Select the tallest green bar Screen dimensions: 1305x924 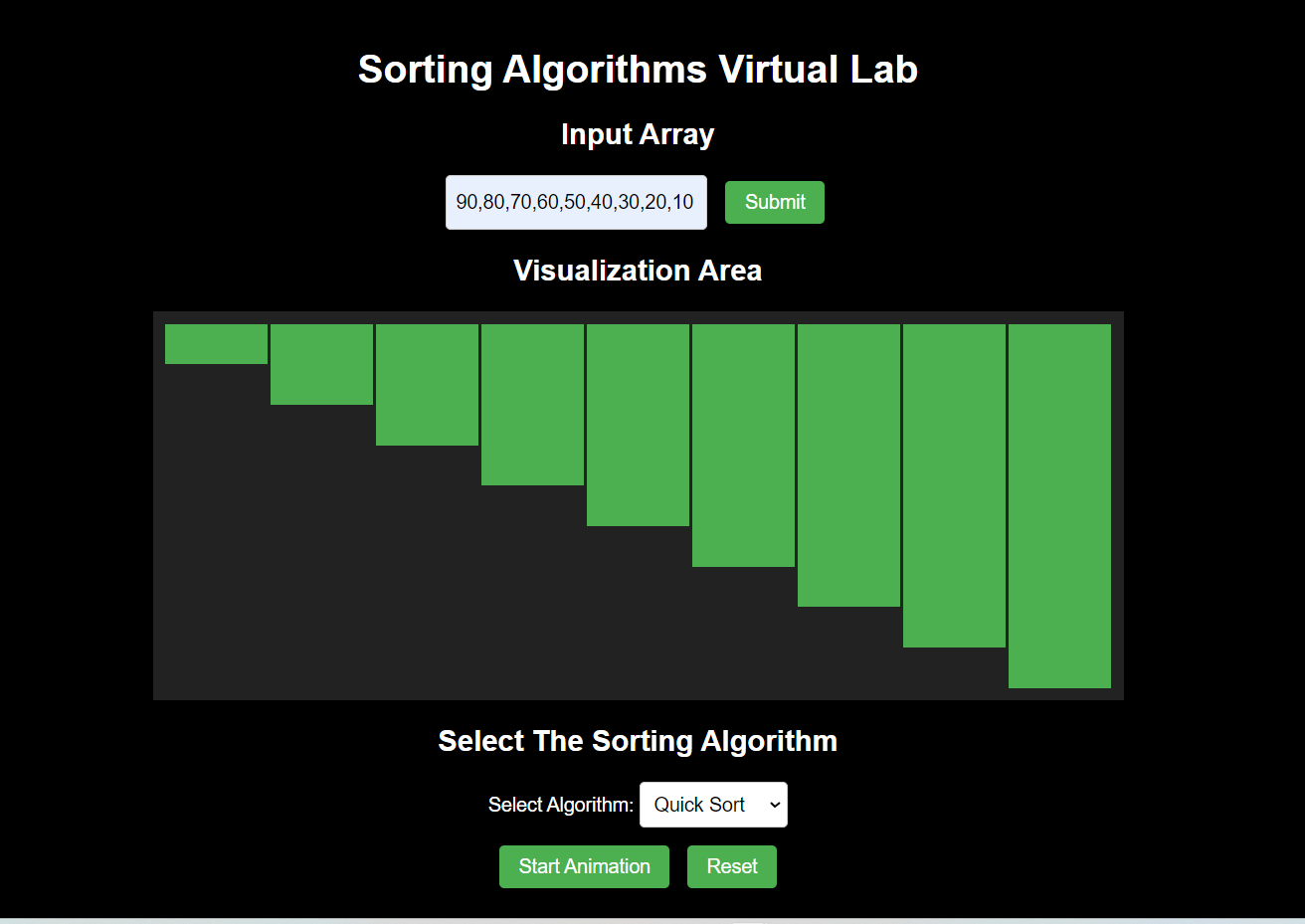(1059, 506)
